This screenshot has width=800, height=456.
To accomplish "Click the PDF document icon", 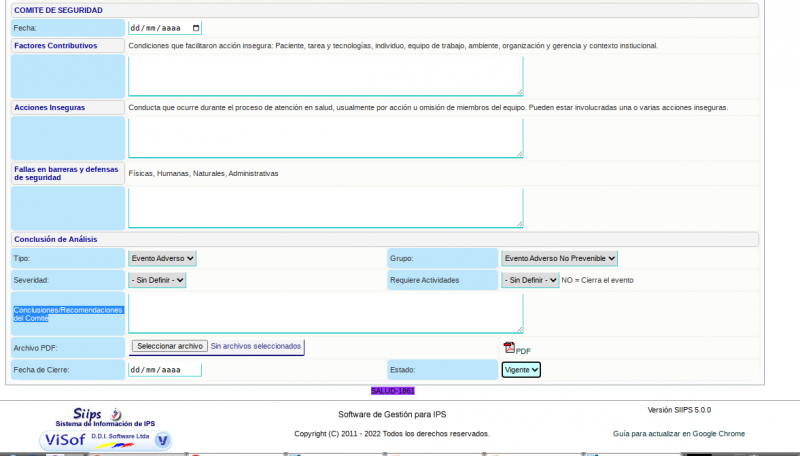I will pyautogui.click(x=509, y=347).
